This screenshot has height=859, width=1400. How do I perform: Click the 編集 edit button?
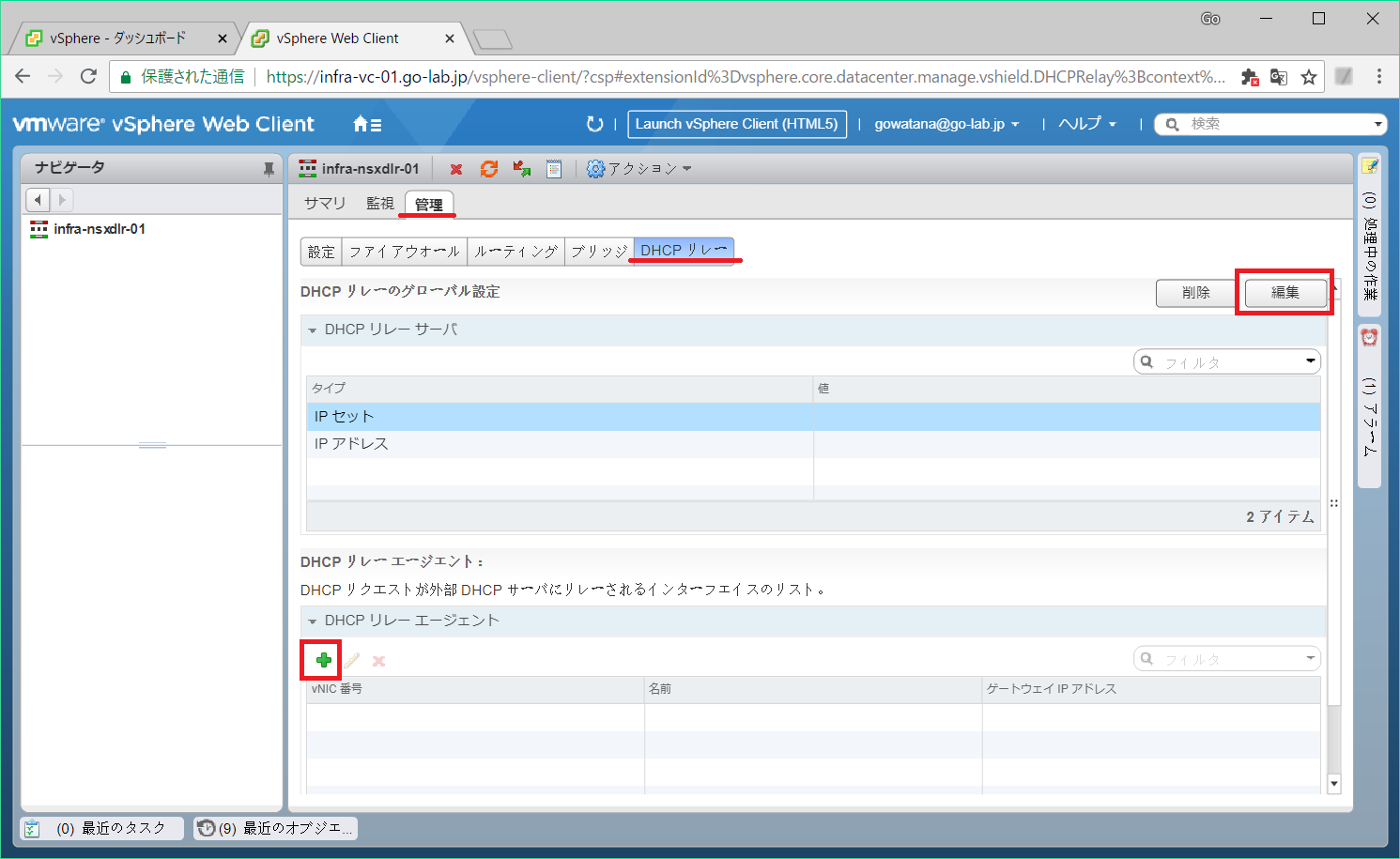1285,293
